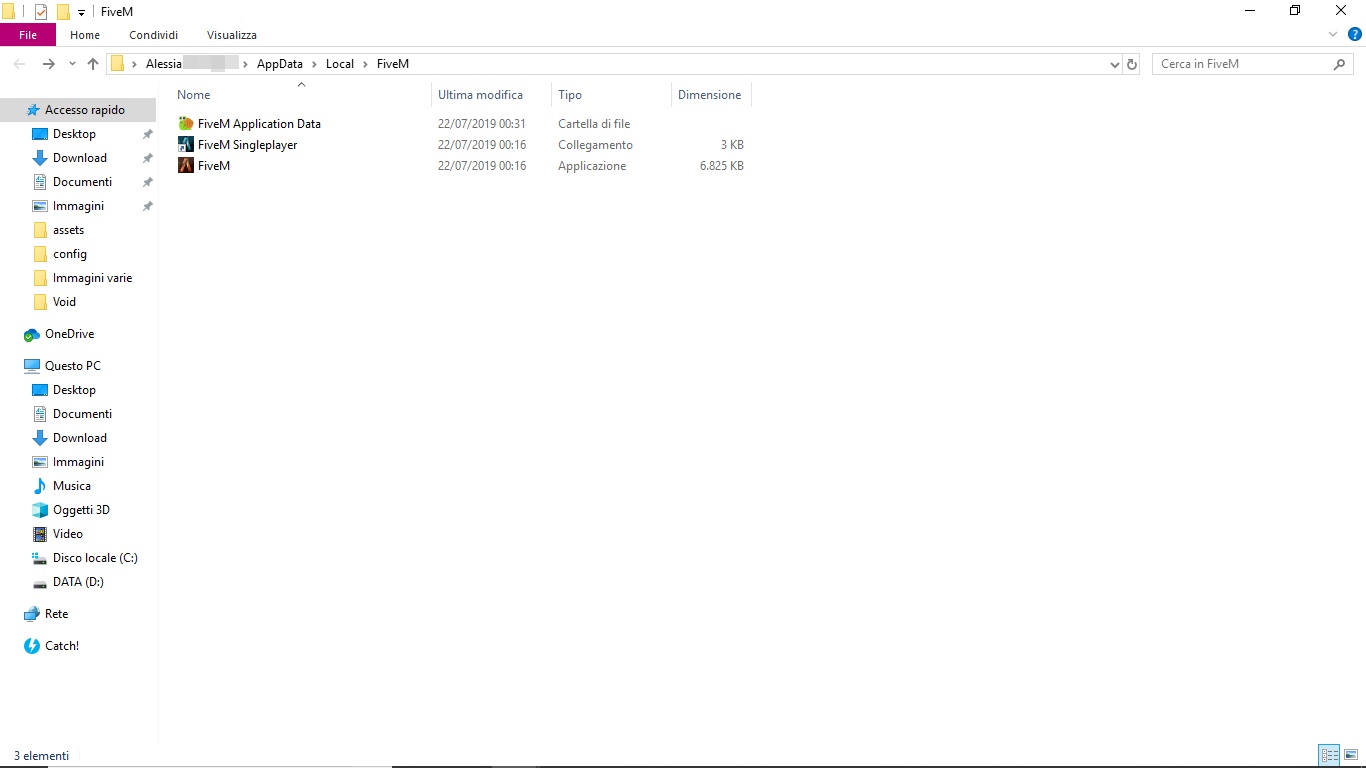
Task: Switch to details view layout icon
Action: coord(1329,755)
